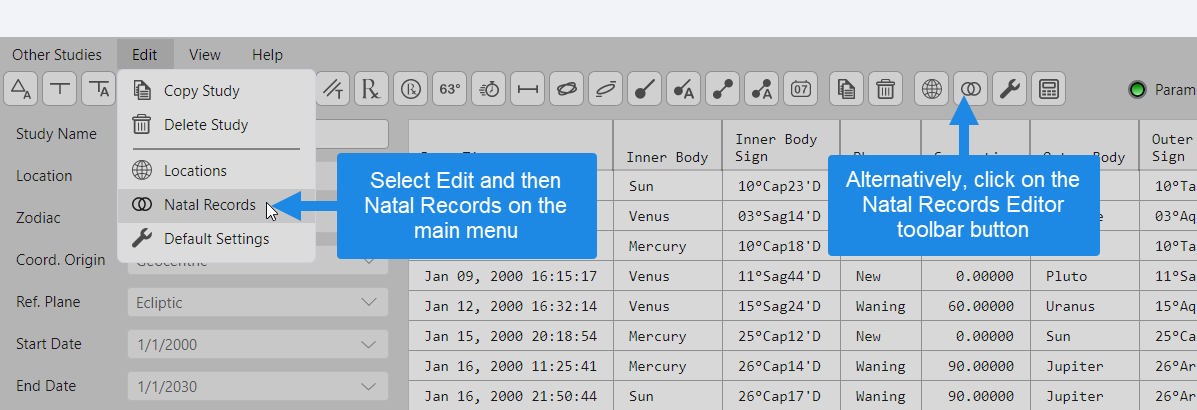Click the Natal Records Editor toolbar button
The height and width of the screenshot is (410, 1197).
pyautogui.click(x=969, y=90)
